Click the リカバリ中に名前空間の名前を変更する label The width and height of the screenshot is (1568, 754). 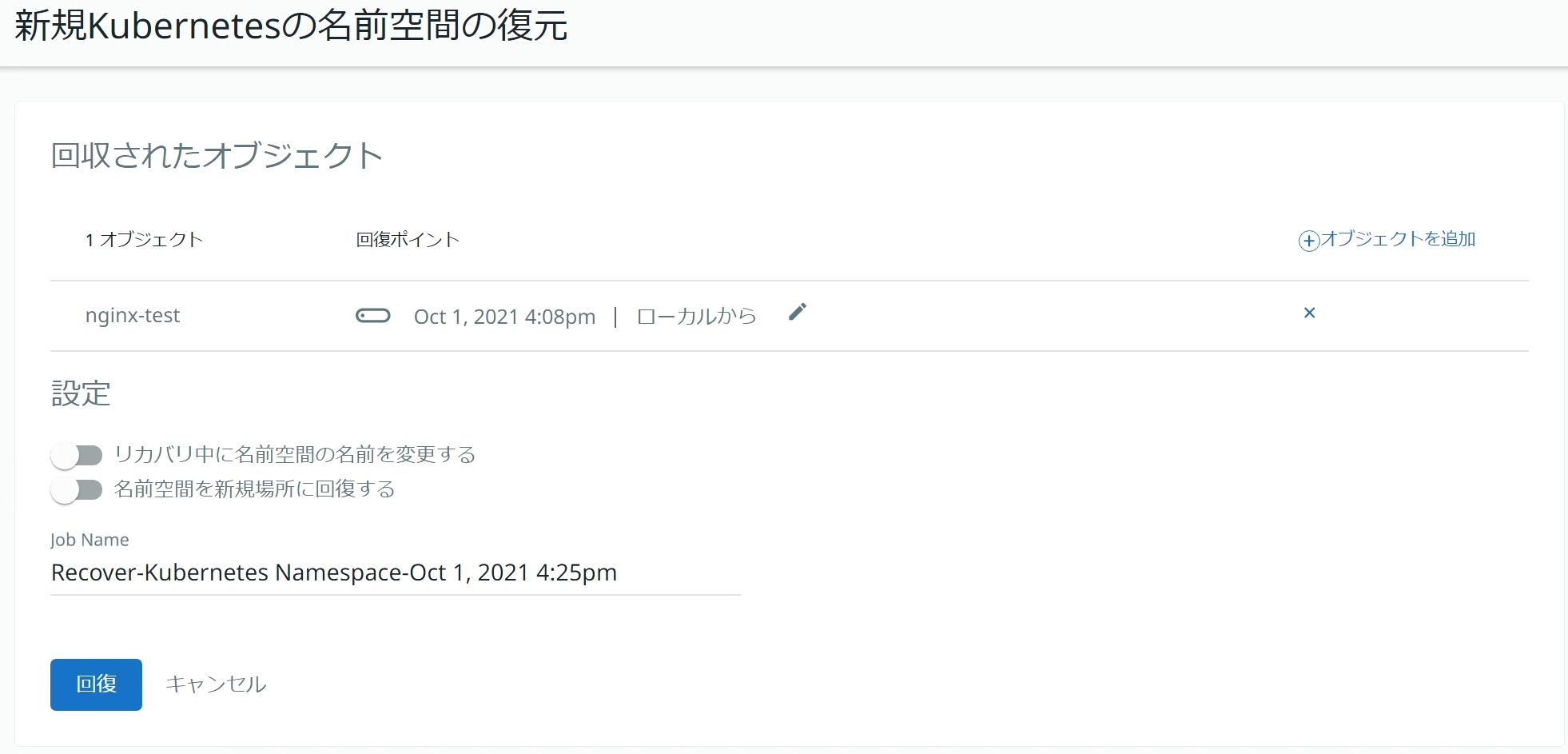(x=295, y=455)
